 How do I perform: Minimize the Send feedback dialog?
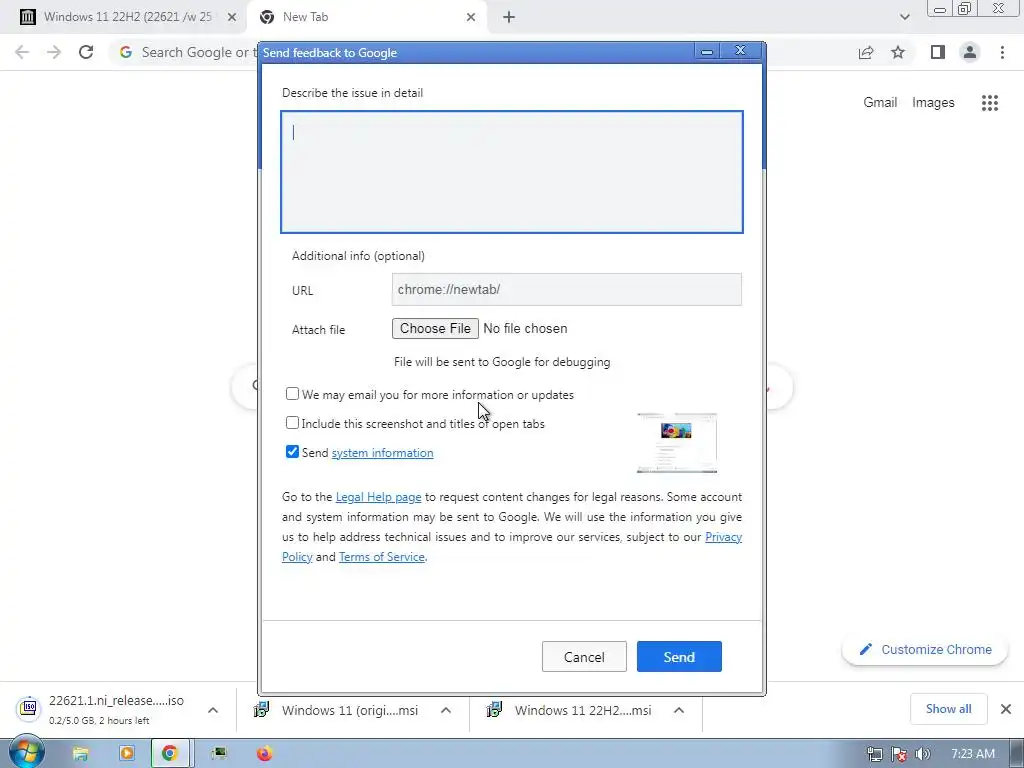coord(707,51)
